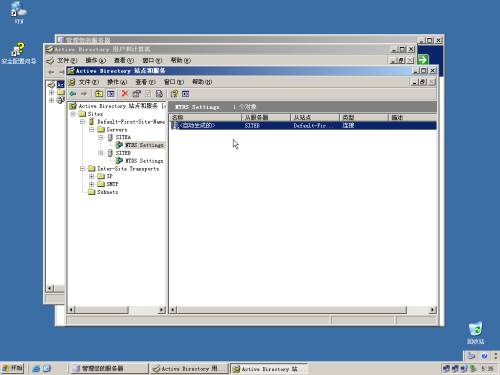Click Default-Fir... cell in connection row
Screen dimensions: 500x375
[313, 126]
